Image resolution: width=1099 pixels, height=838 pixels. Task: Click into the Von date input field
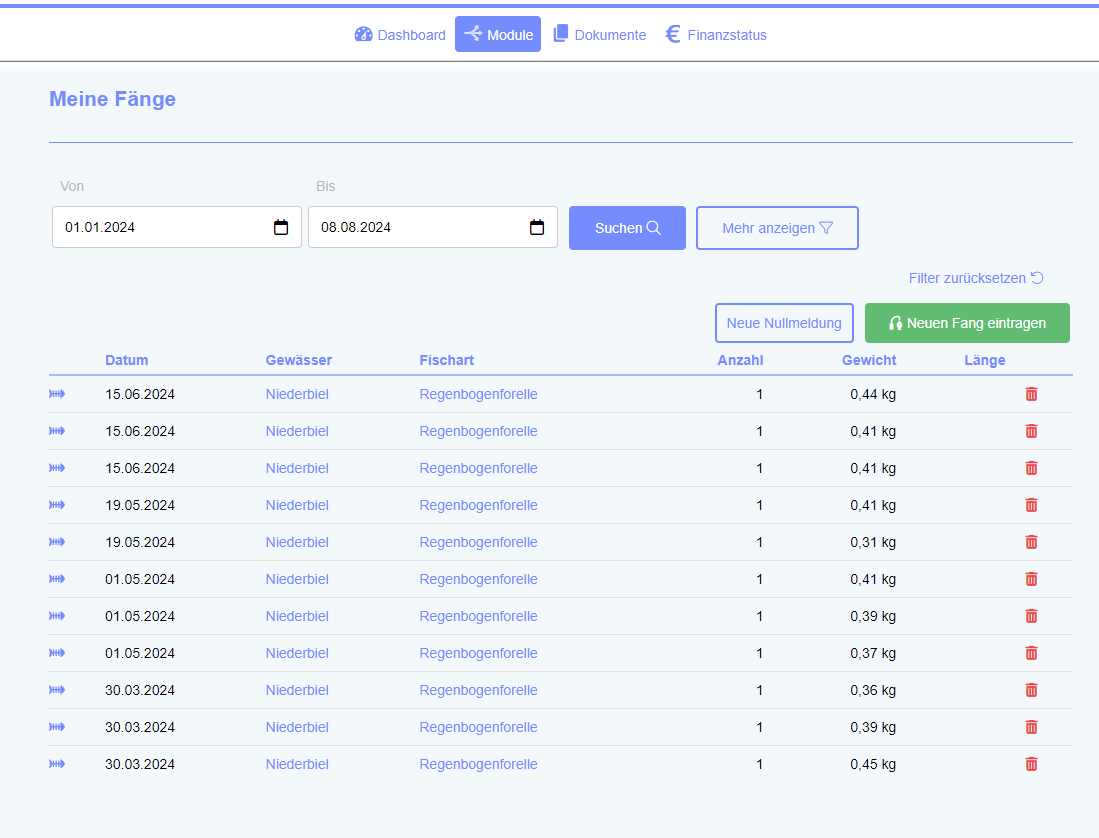click(x=160, y=227)
